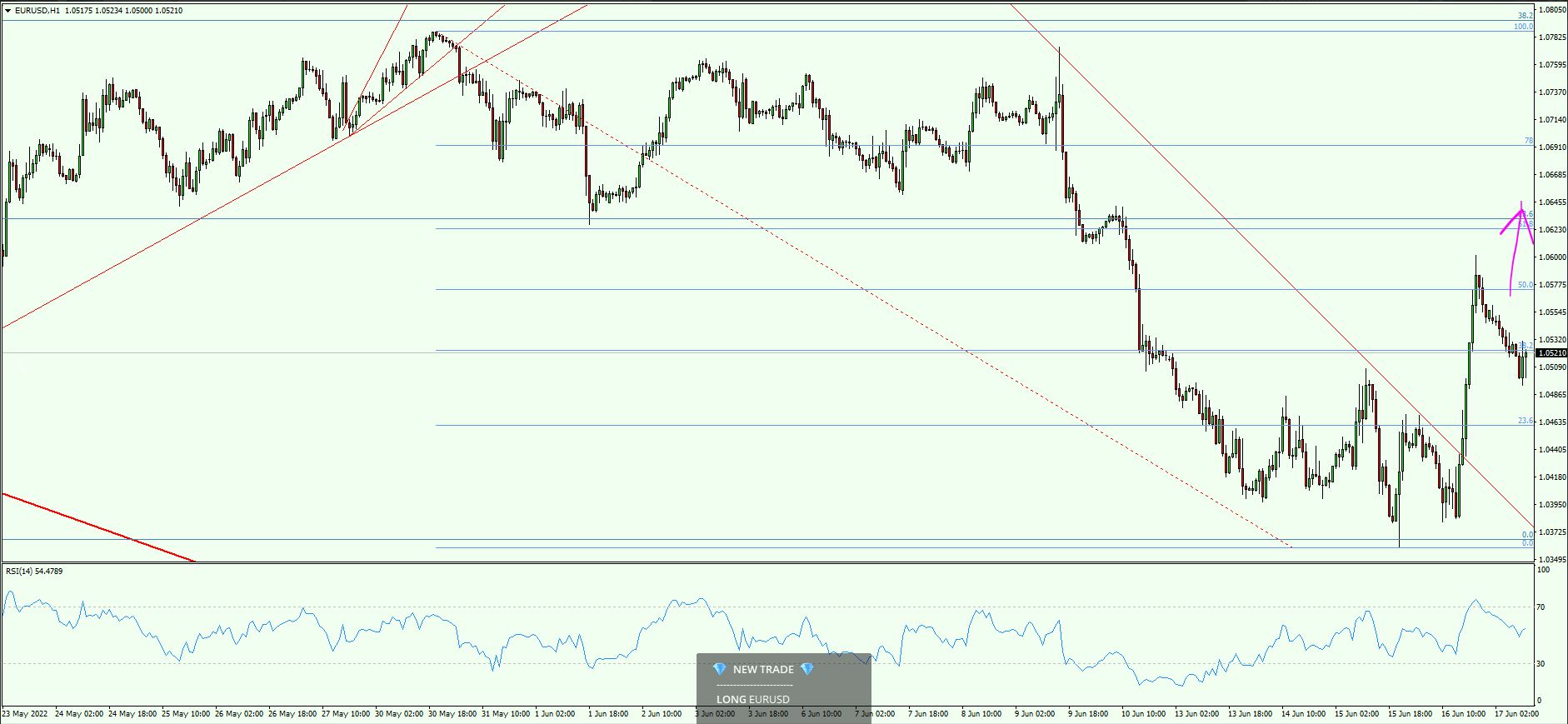Click the 17 Jun 02:00 time label
Viewport: 1568px width, 724px height.
[1517, 714]
